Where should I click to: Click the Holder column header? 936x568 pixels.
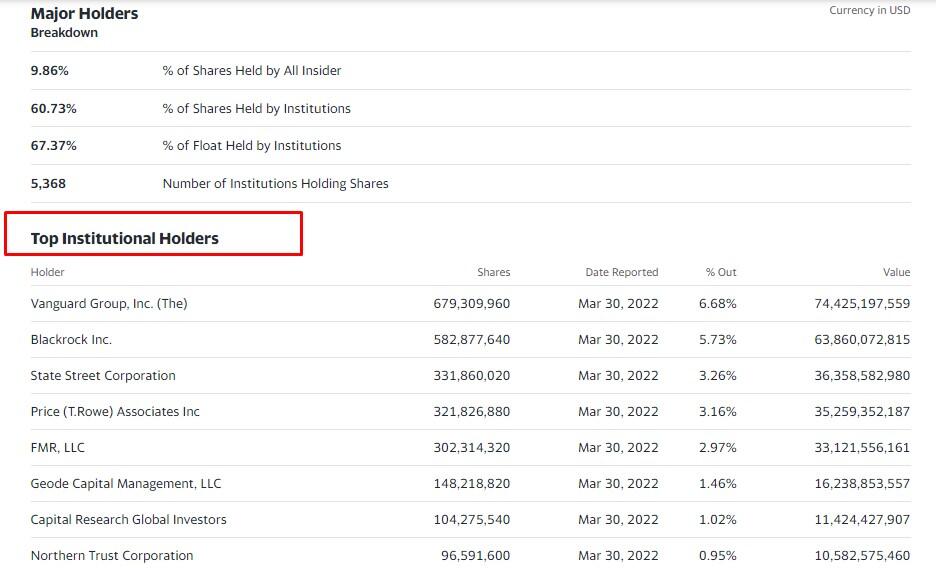47,272
